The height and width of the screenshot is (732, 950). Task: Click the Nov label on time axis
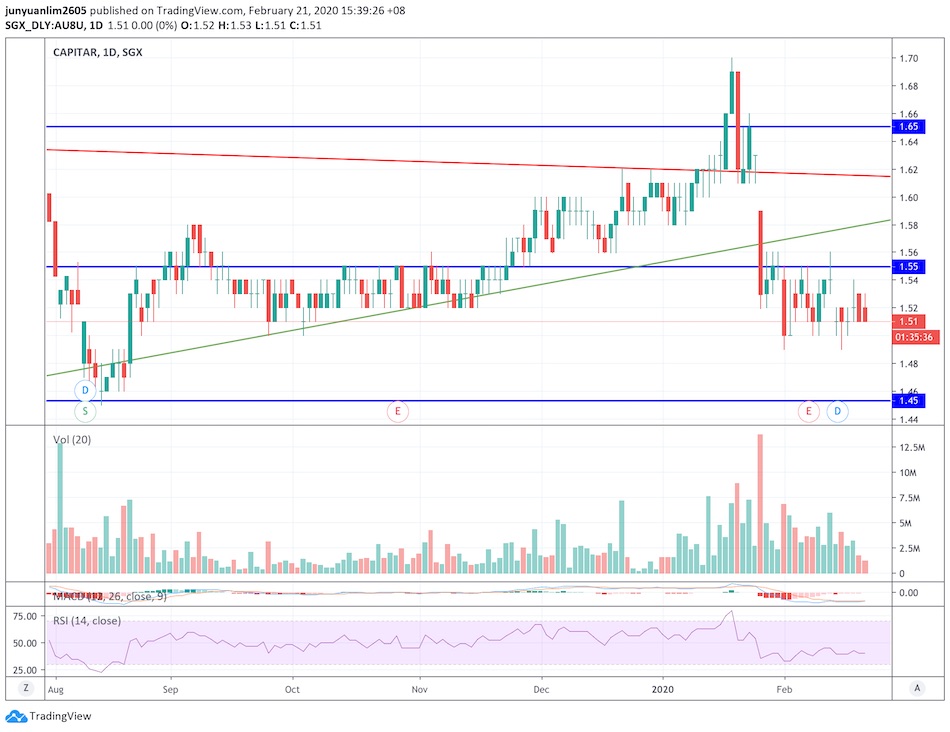[x=419, y=690]
